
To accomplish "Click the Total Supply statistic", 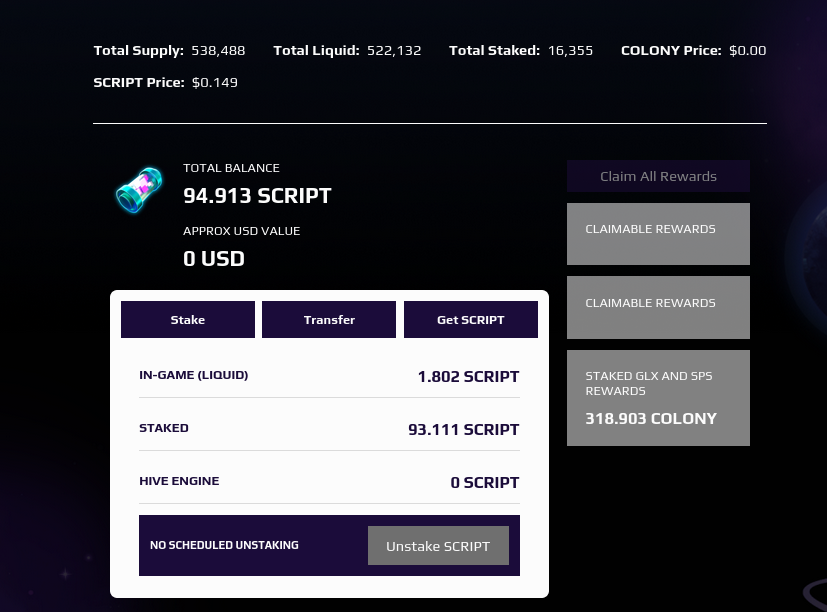I will pos(169,50).
